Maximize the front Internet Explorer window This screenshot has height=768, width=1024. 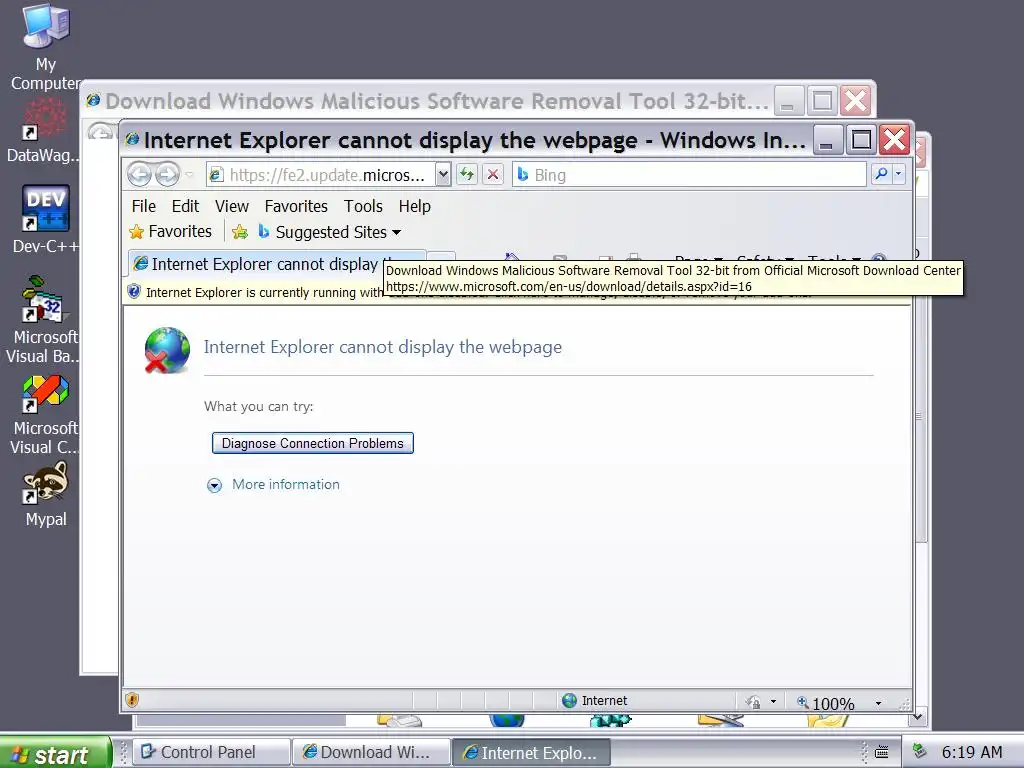(861, 140)
